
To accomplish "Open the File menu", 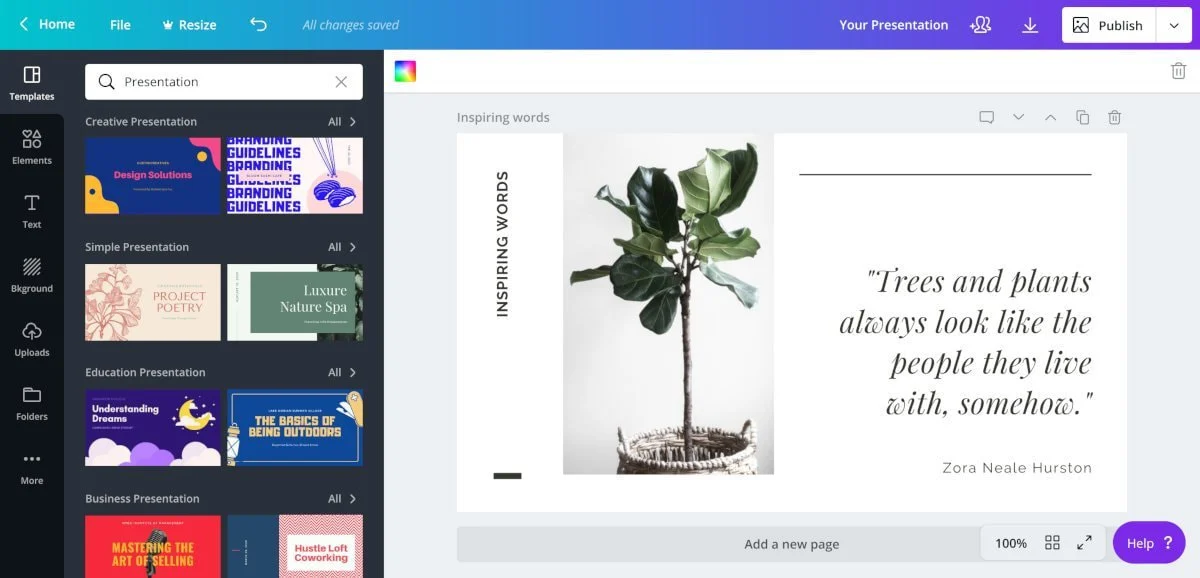I will click(x=119, y=25).
